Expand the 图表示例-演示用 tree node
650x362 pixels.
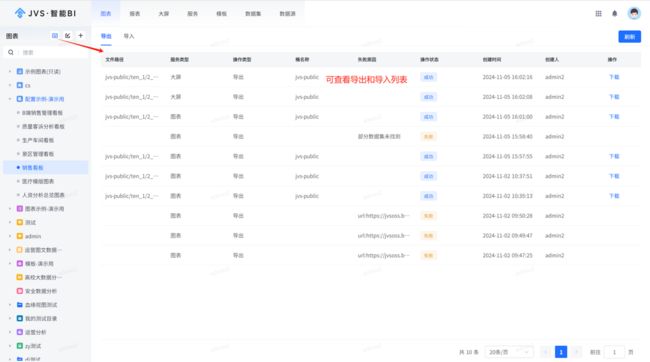point(10,209)
